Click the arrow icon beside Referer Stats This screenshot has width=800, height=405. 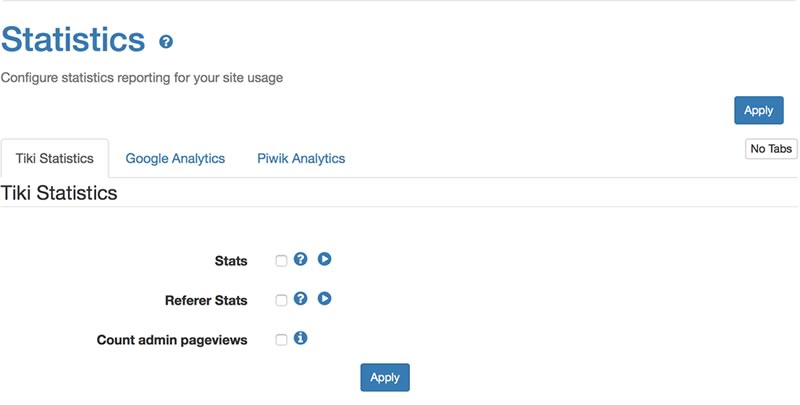coord(324,298)
